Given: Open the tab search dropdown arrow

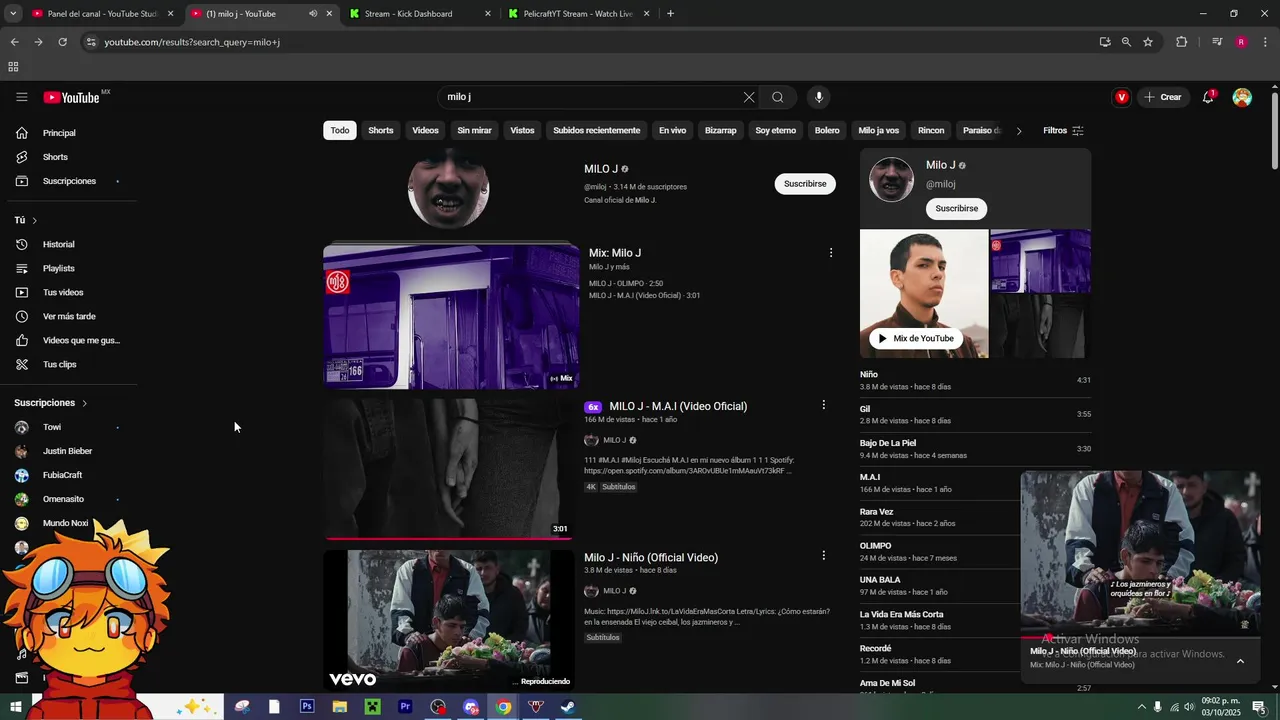Looking at the screenshot, I should tap(13, 14).
